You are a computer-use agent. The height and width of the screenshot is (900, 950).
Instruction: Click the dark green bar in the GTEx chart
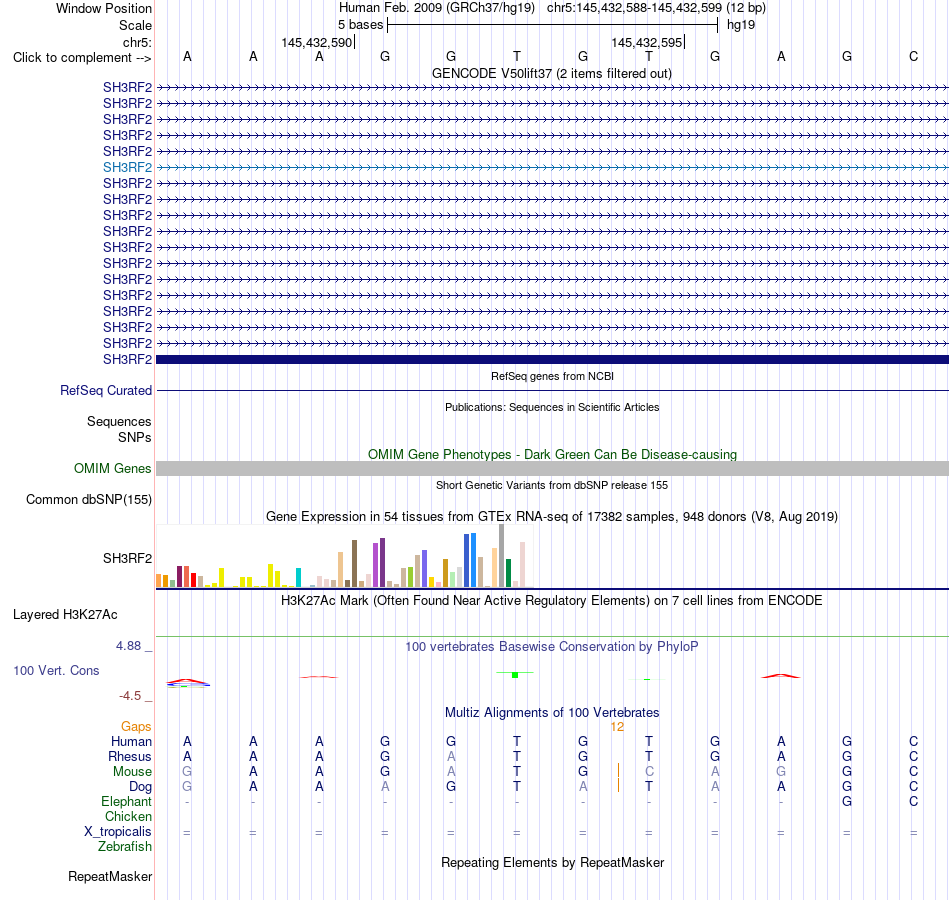pos(508,573)
